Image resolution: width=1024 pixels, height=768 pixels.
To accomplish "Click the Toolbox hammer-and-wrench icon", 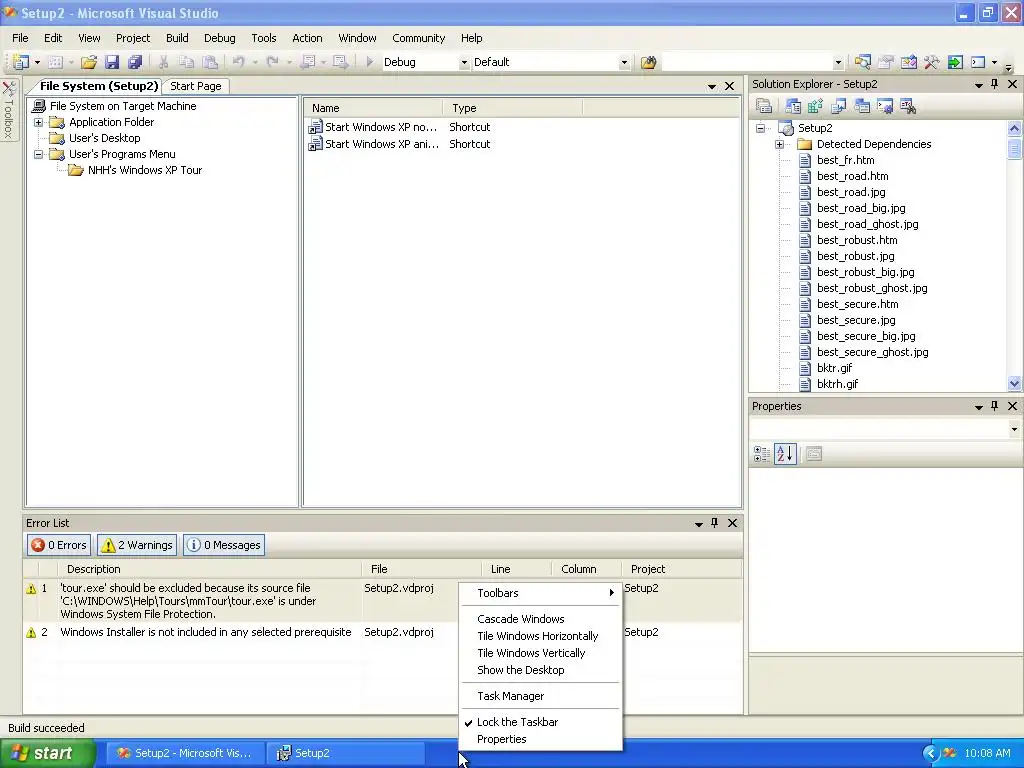I will [x=932, y=62].
